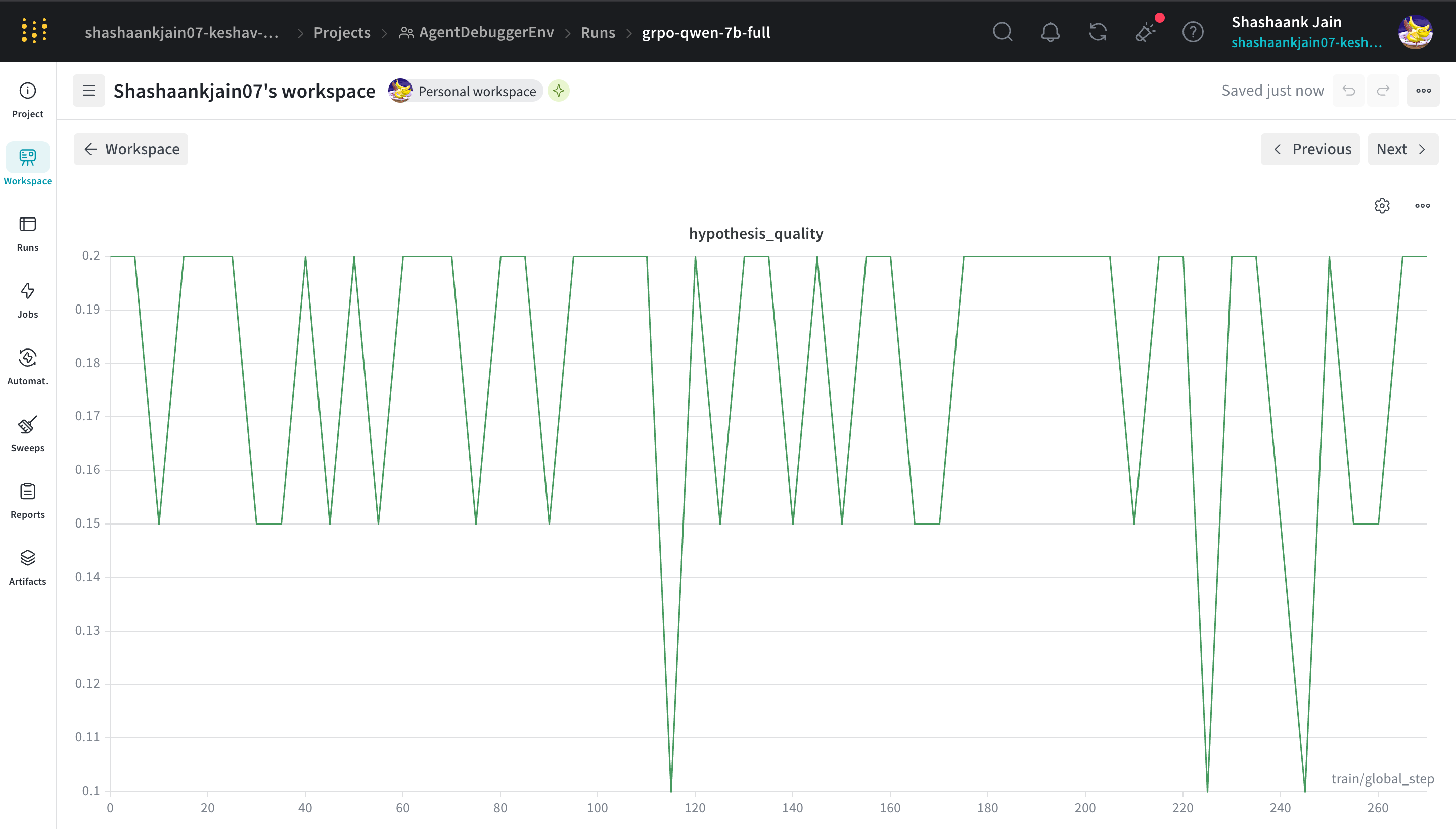Open the chart panel three-dot menu

click(1423, 205)
